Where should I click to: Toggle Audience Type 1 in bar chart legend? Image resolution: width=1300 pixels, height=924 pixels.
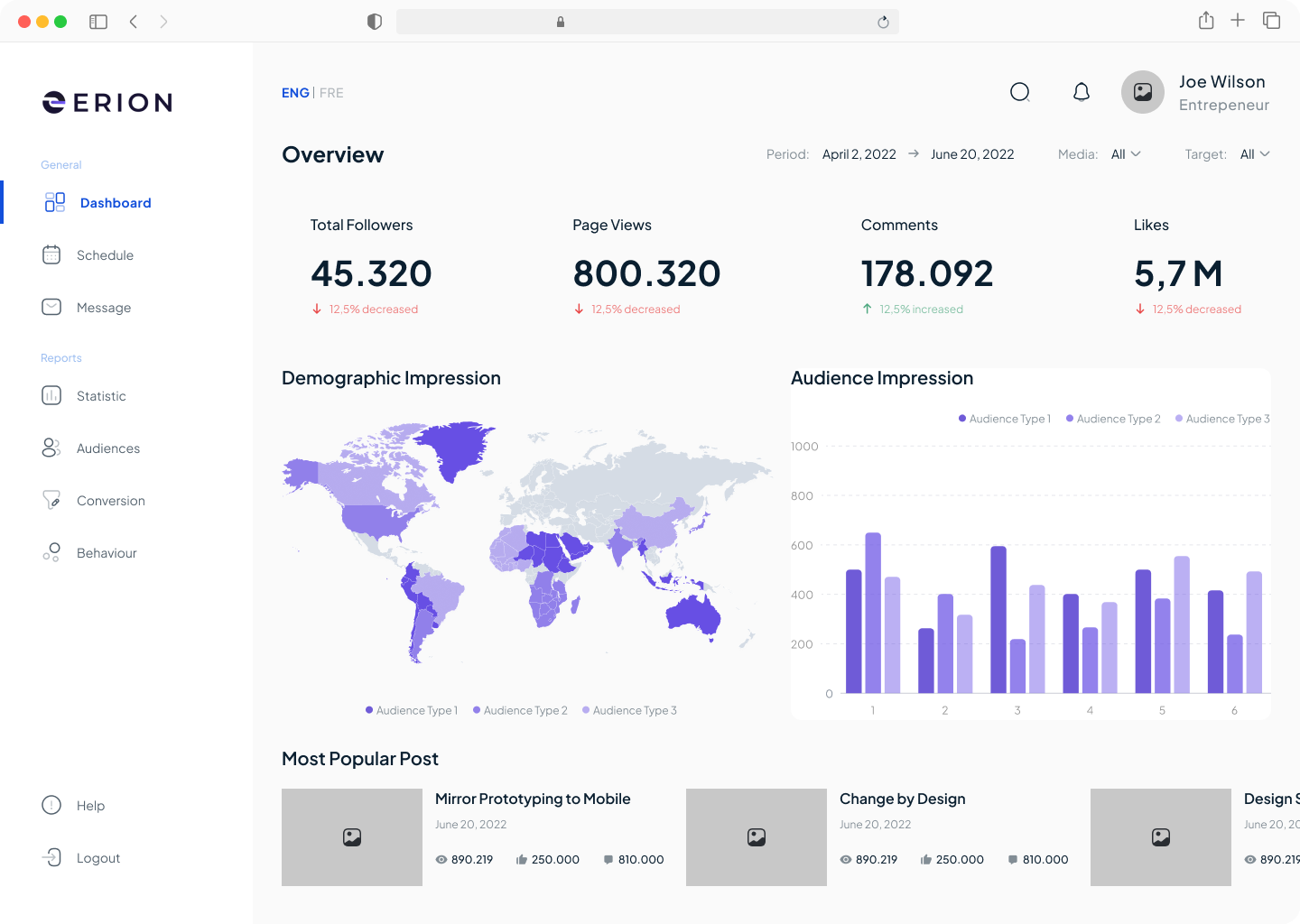click(1005, 419)
